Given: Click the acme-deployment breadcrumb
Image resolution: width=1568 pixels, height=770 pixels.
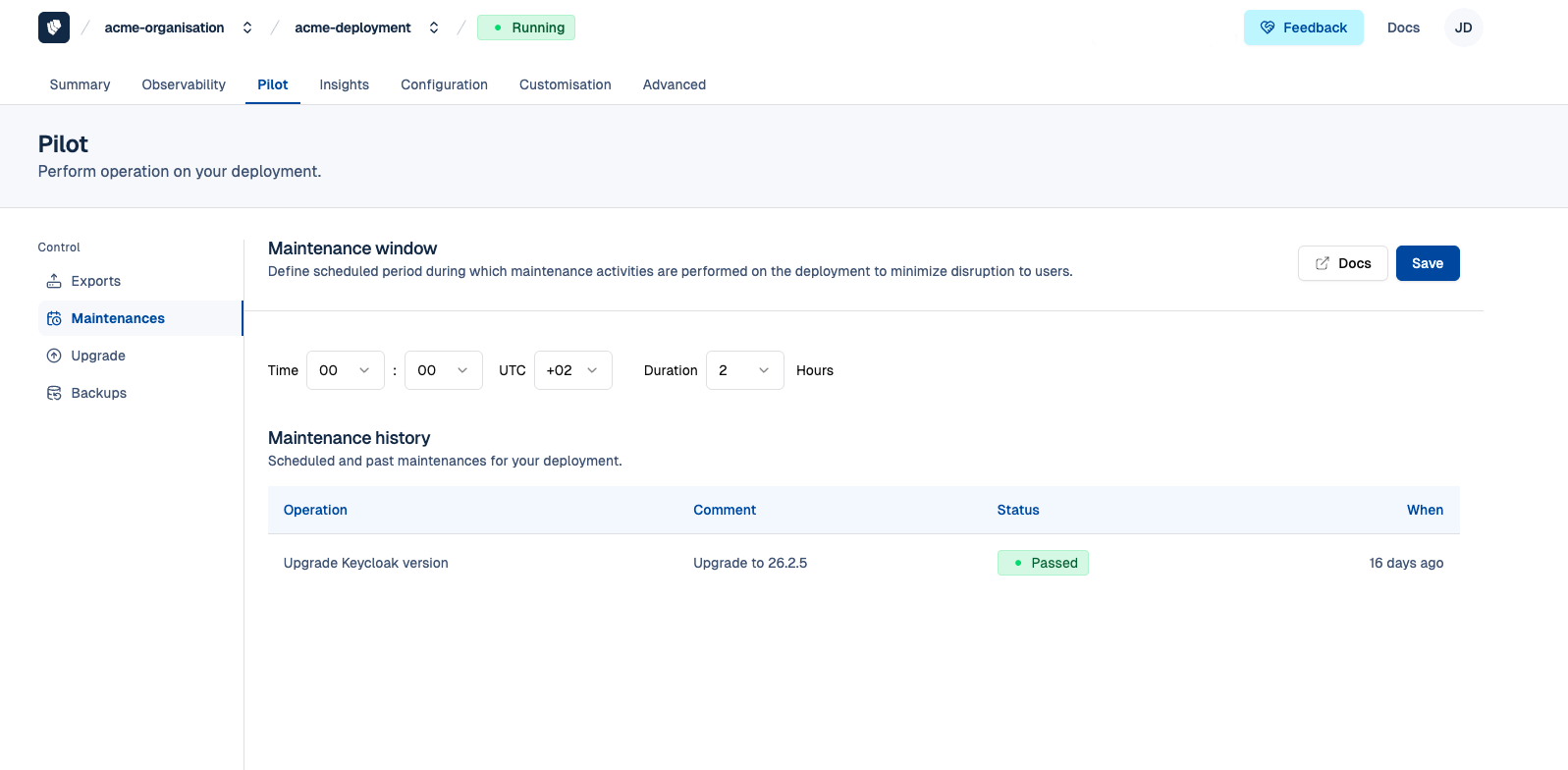Looking at the screenshot, I should [352, 27].
